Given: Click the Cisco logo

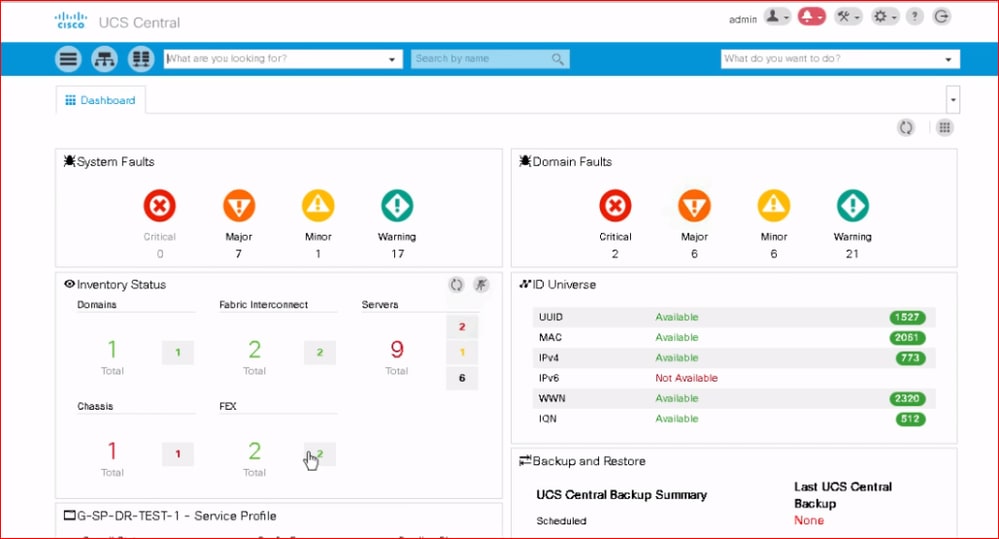Looking at the screenshot, I should pos(71,20).
